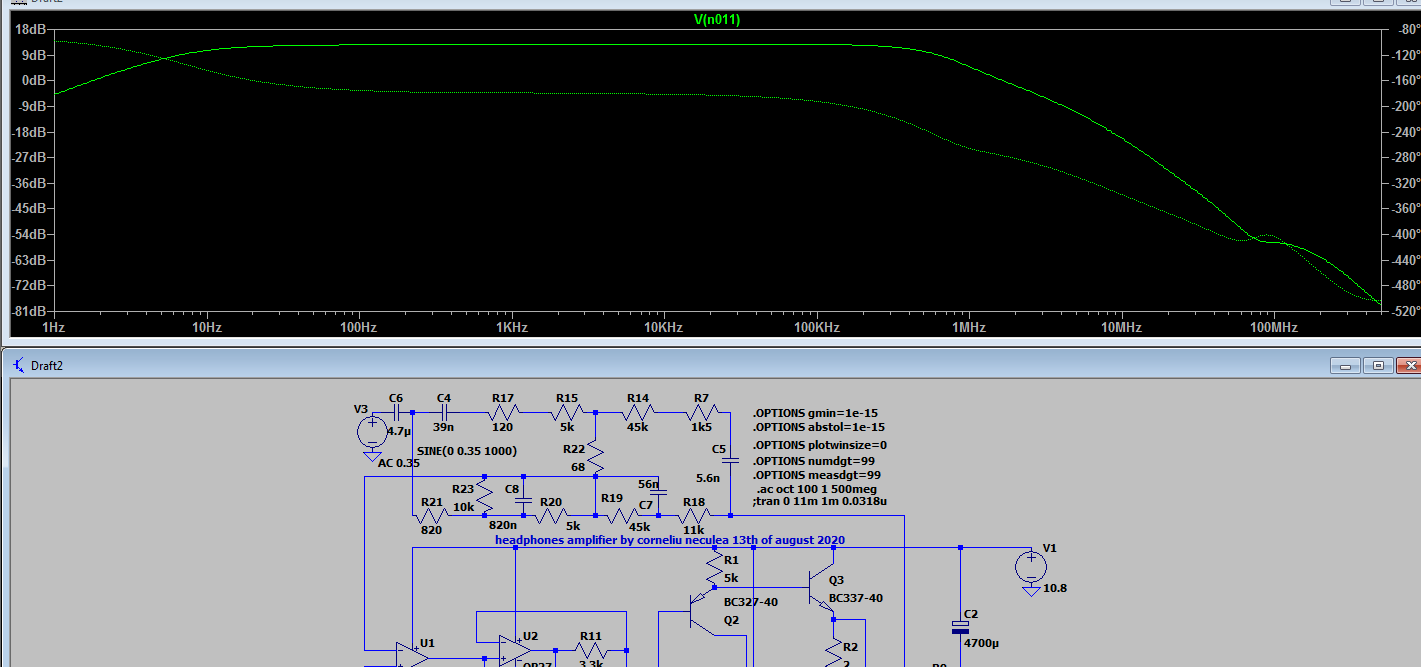Select resistor R18 symbol

695,516
